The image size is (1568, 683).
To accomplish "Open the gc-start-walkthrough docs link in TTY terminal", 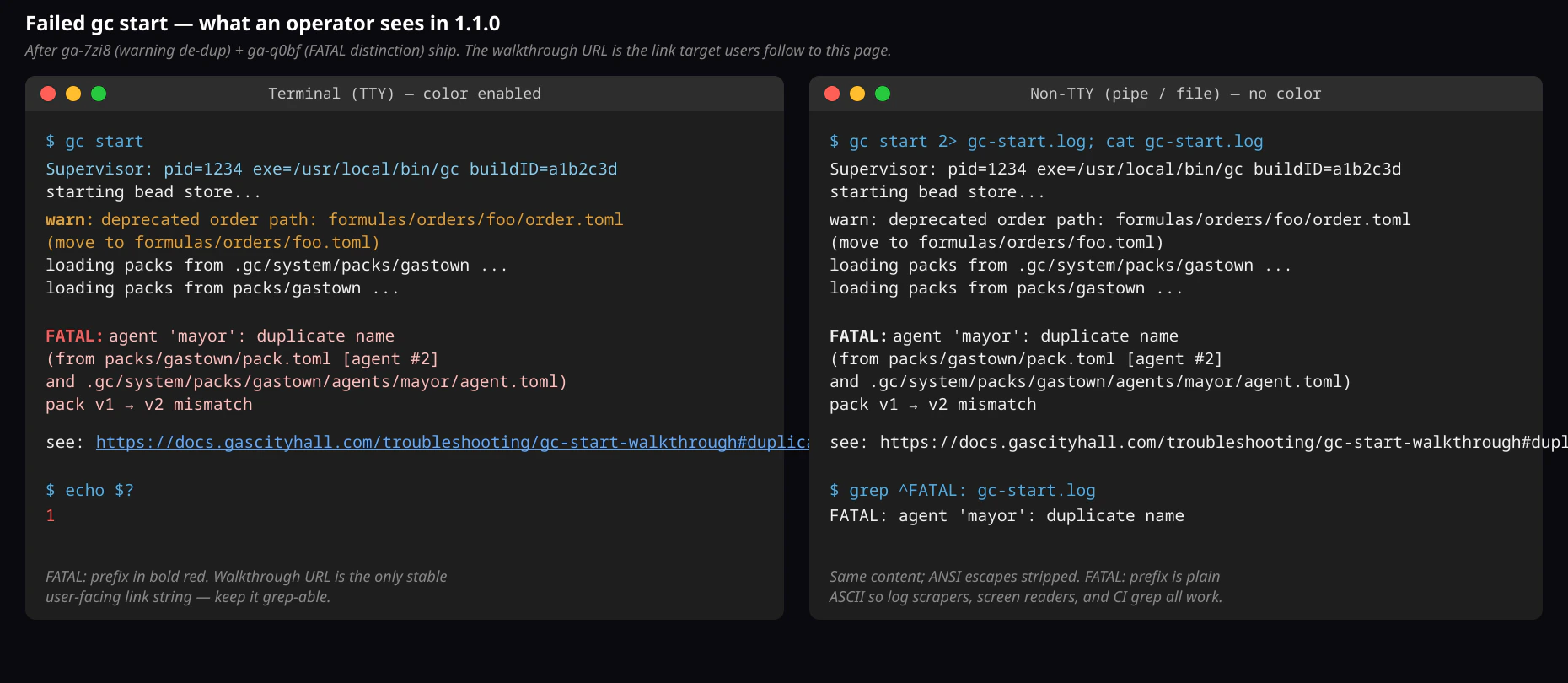I will [x=453, y=443].
